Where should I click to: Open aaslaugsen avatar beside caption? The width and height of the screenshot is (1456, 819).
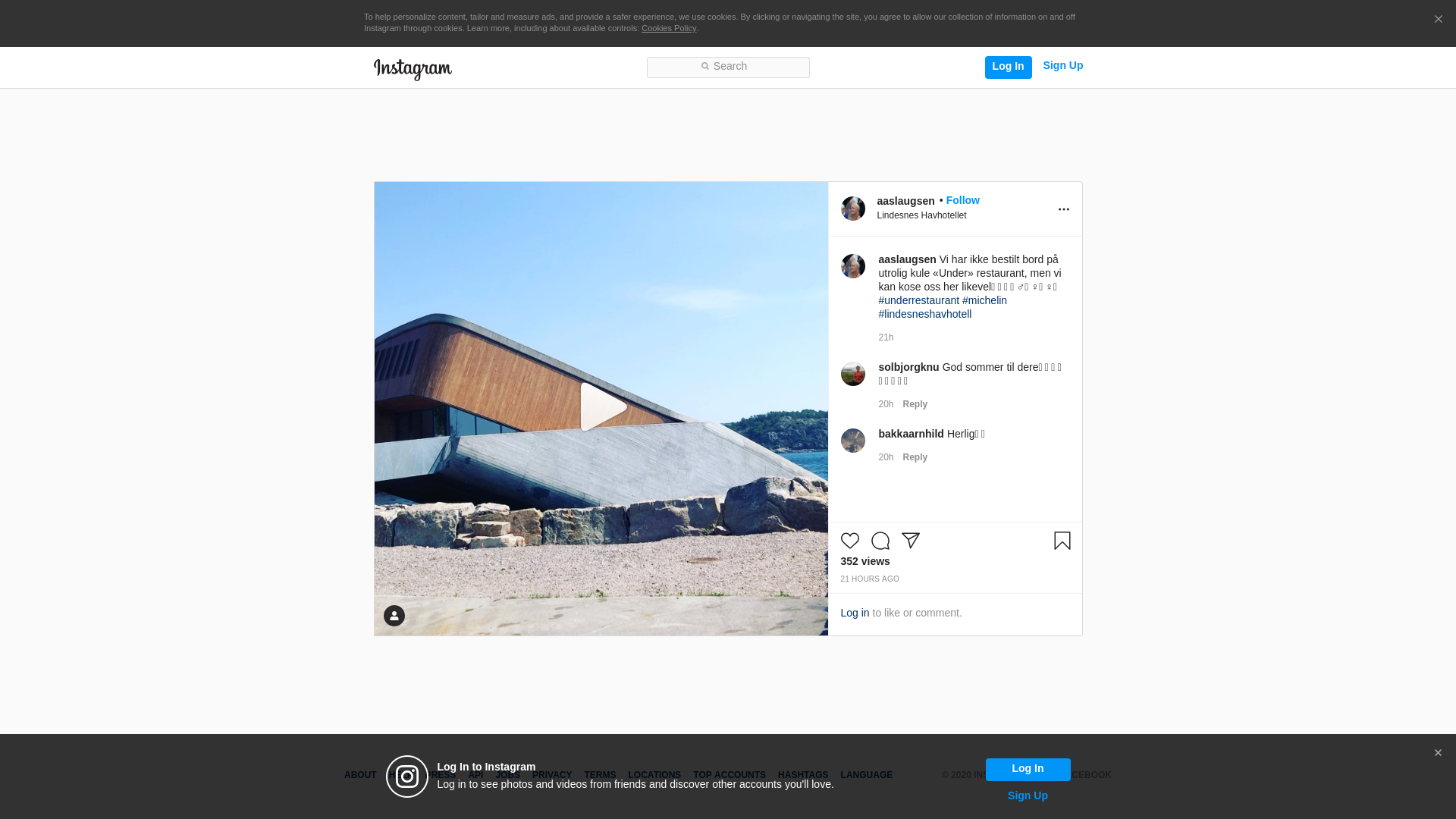[853, 266]
